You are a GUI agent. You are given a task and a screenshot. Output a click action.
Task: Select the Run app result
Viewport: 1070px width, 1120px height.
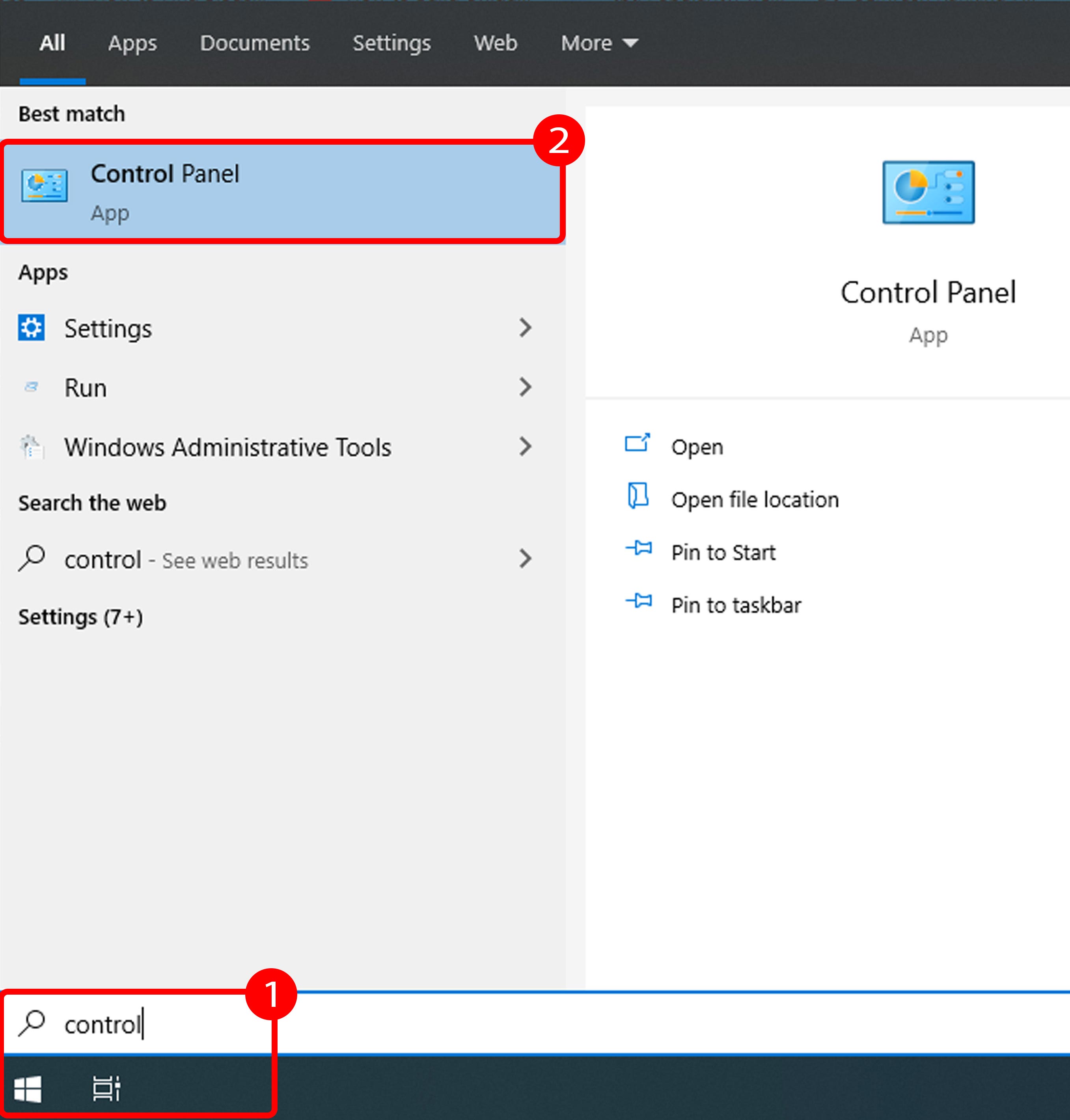point(282,387)
